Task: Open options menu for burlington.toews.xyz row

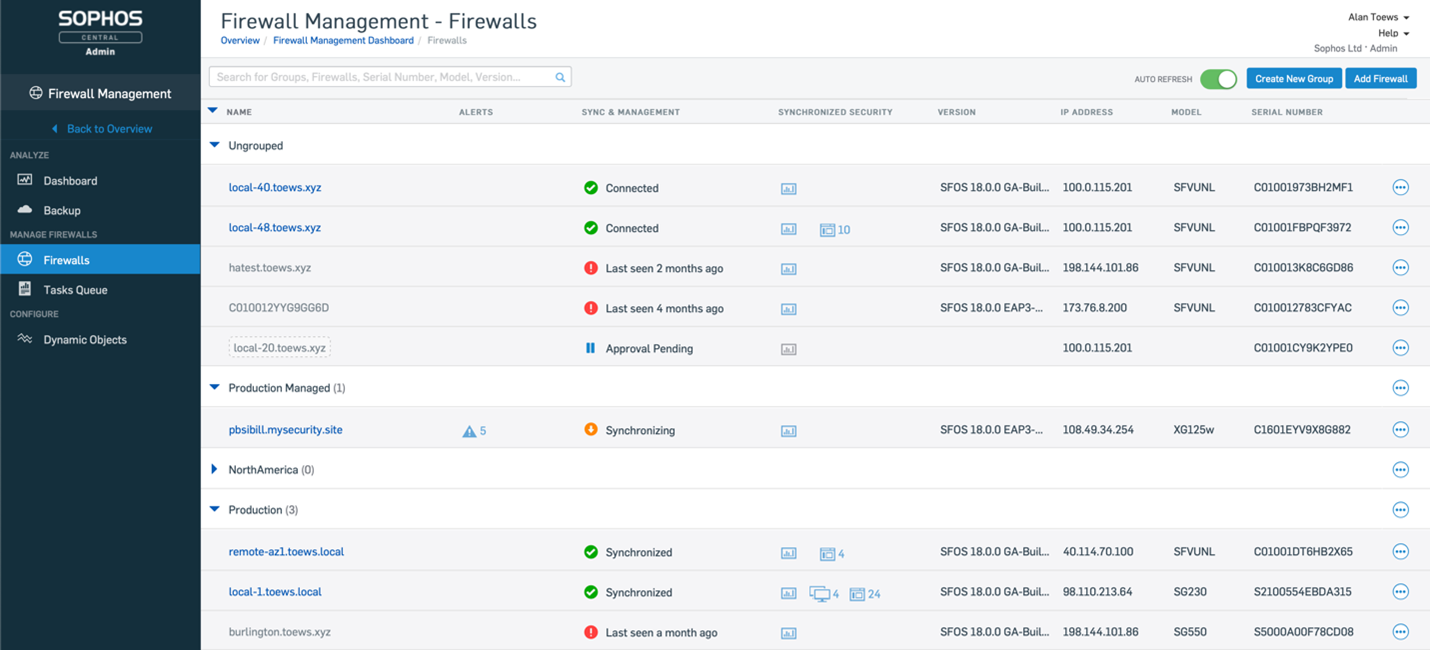Action: 1400,632
